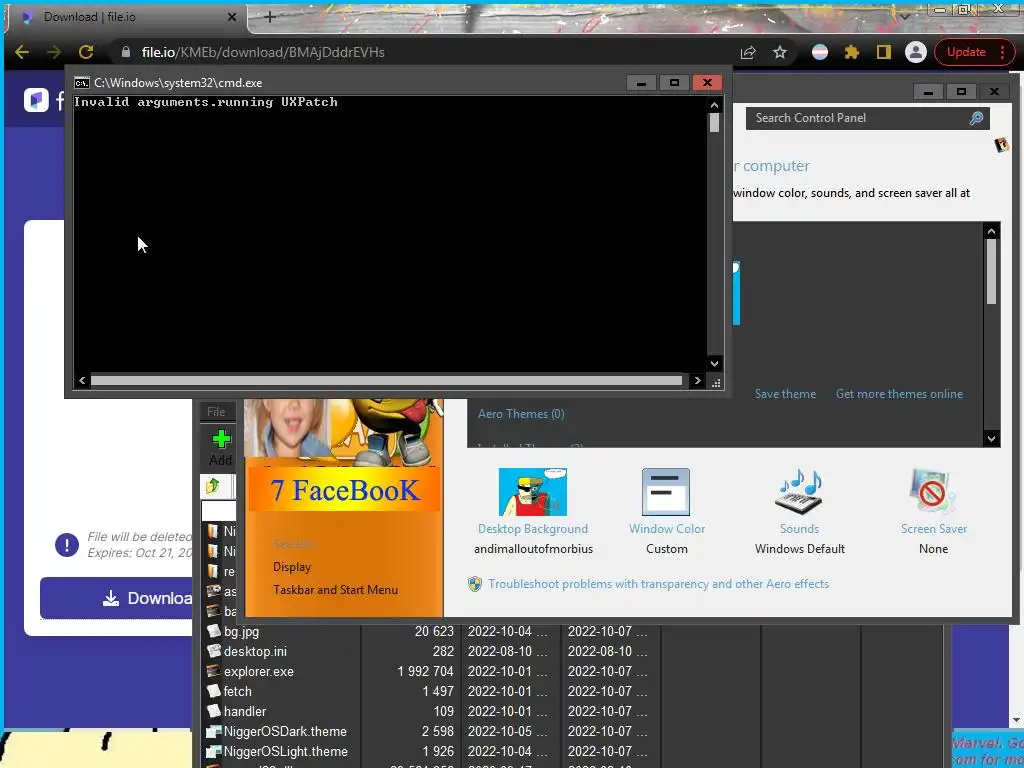Open Taskbar and Start Menu link
Screen dimensions: 1024x768
pyautogui.click(x=335, y=590)
